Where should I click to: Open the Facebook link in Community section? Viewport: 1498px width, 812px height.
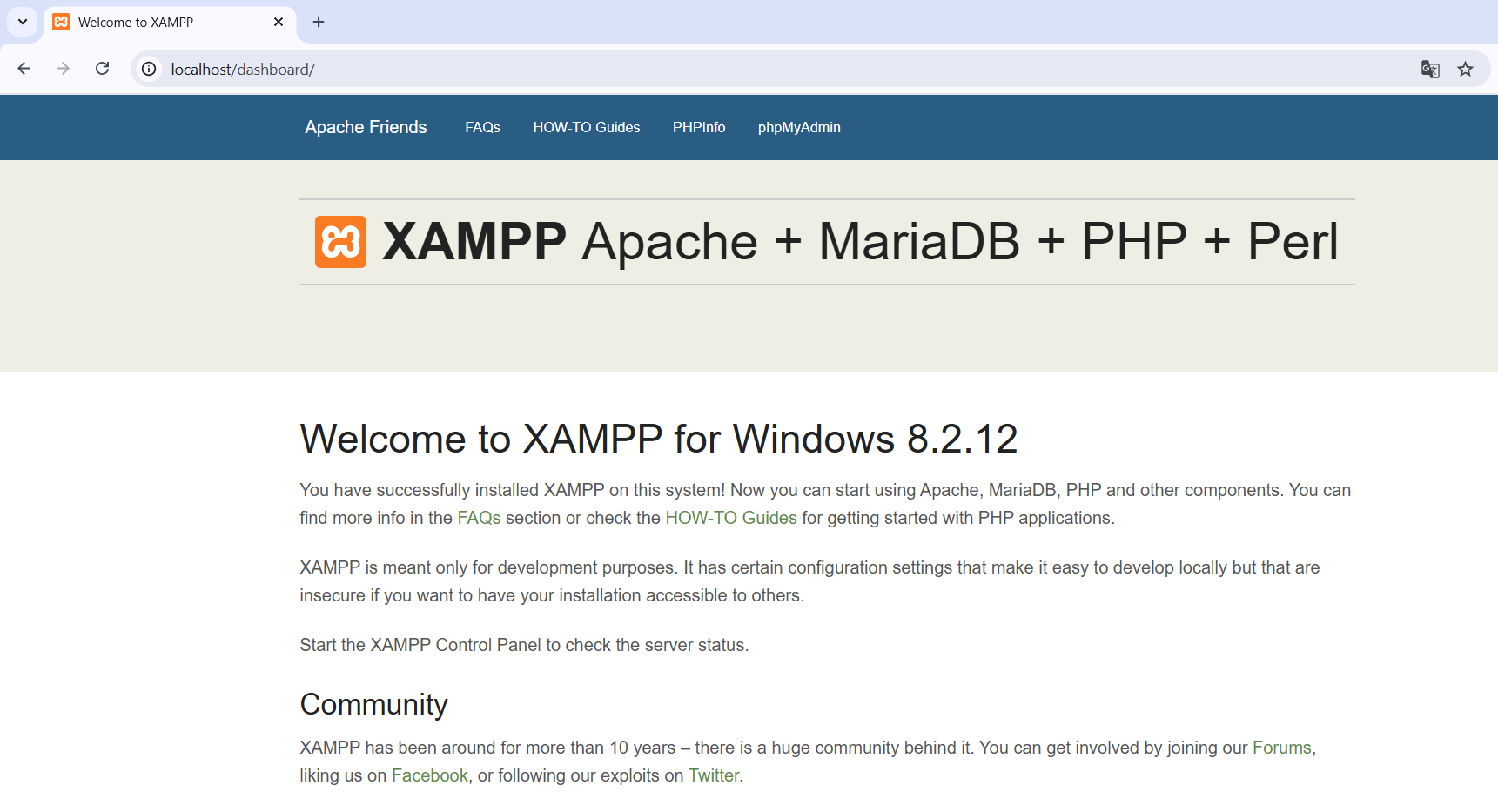(x=429, y=775)
